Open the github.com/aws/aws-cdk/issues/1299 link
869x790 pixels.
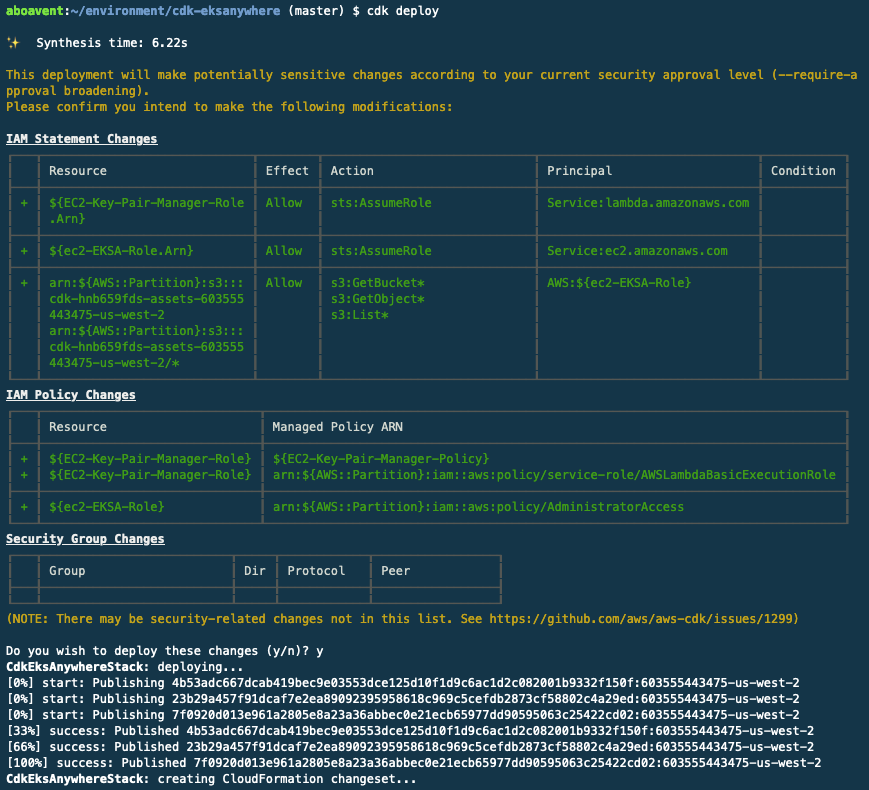click(641, 619)
